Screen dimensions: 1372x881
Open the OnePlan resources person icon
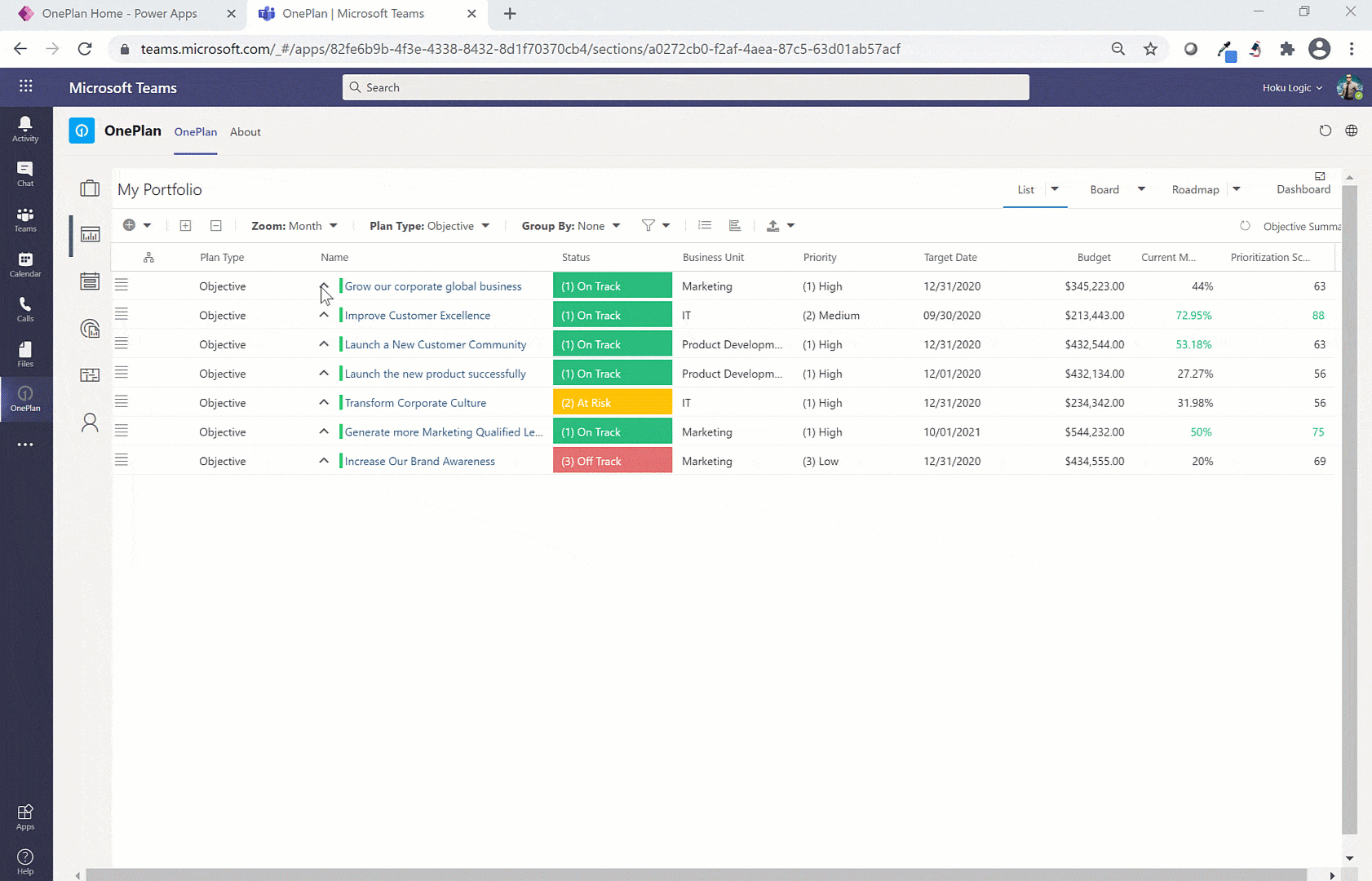click(x=90, y=422)
